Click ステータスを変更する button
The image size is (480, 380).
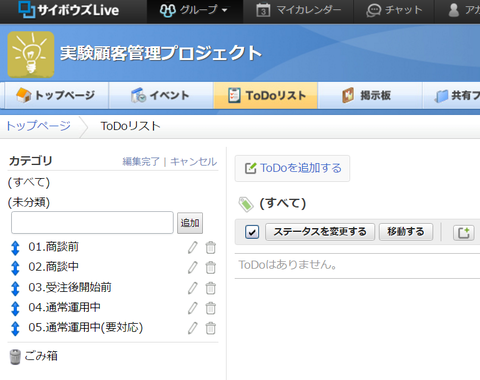[x=320, y=232]
